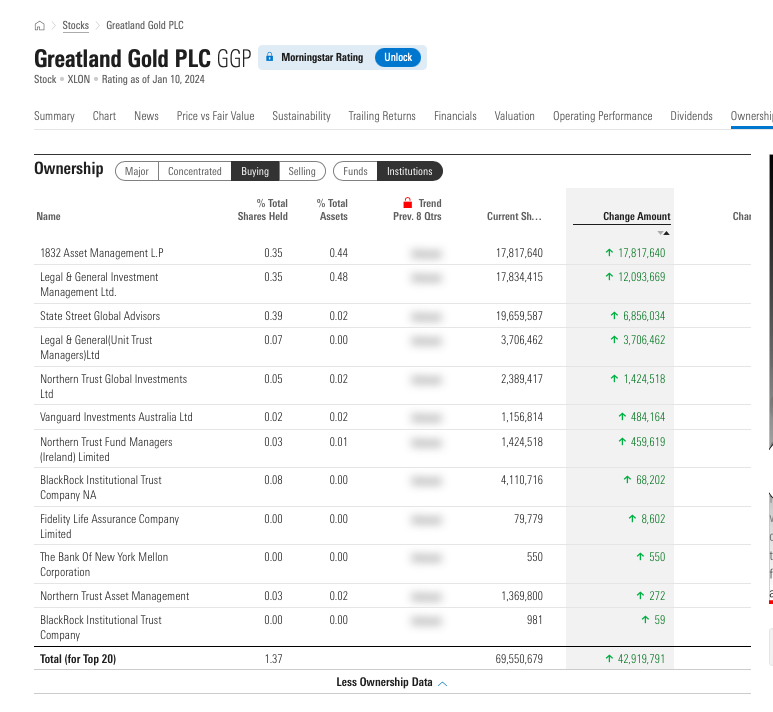This screenshot has width=773, height=712.
Task: Select Vanguard Investments Australia Ltd name
Action: 116,417
